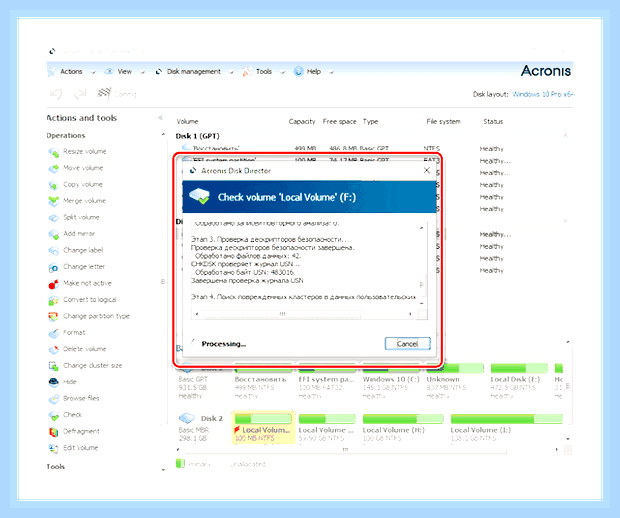Click the Change cluster size icon
The width and height of the screenshot is (620, 518).
pos(54,366)
